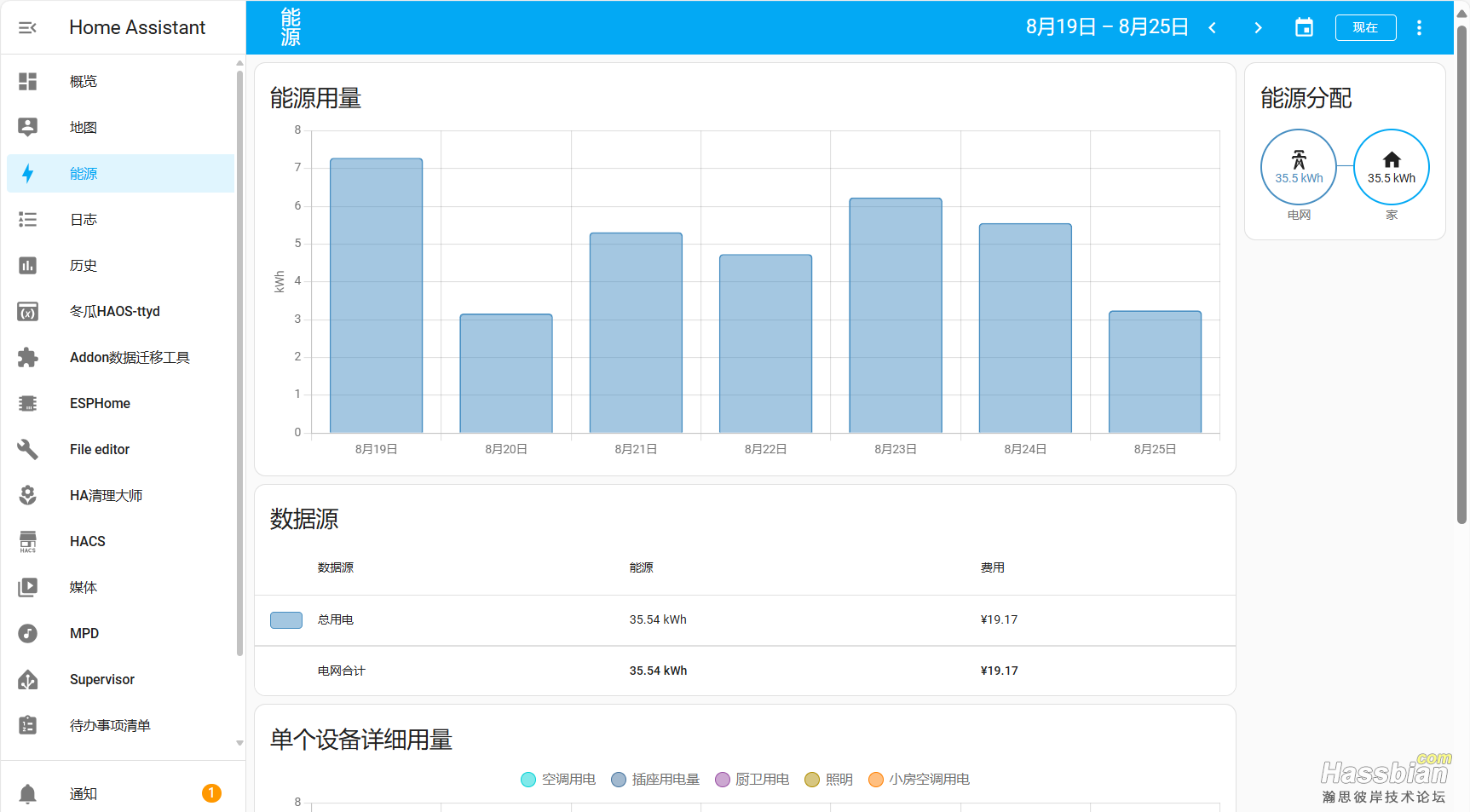
Task: Open the calendar date picker icon
Action: [x=1304, y=27]
